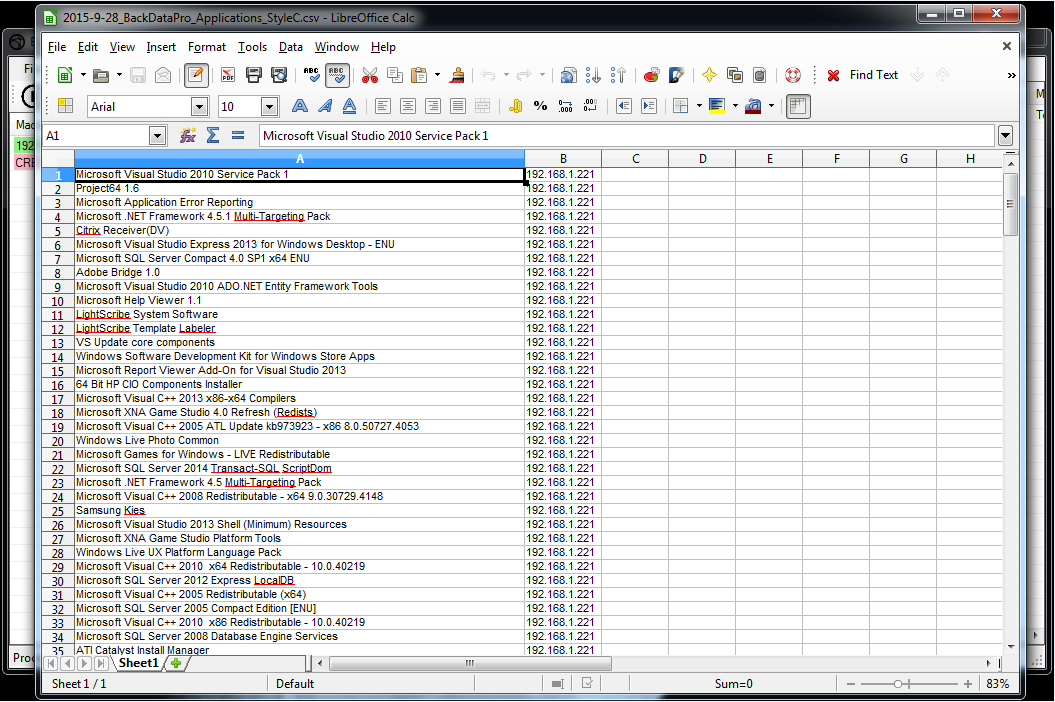Toggle AutoSpellcheck
Screen dimensions: 1055x702
(x=336, y=75)
